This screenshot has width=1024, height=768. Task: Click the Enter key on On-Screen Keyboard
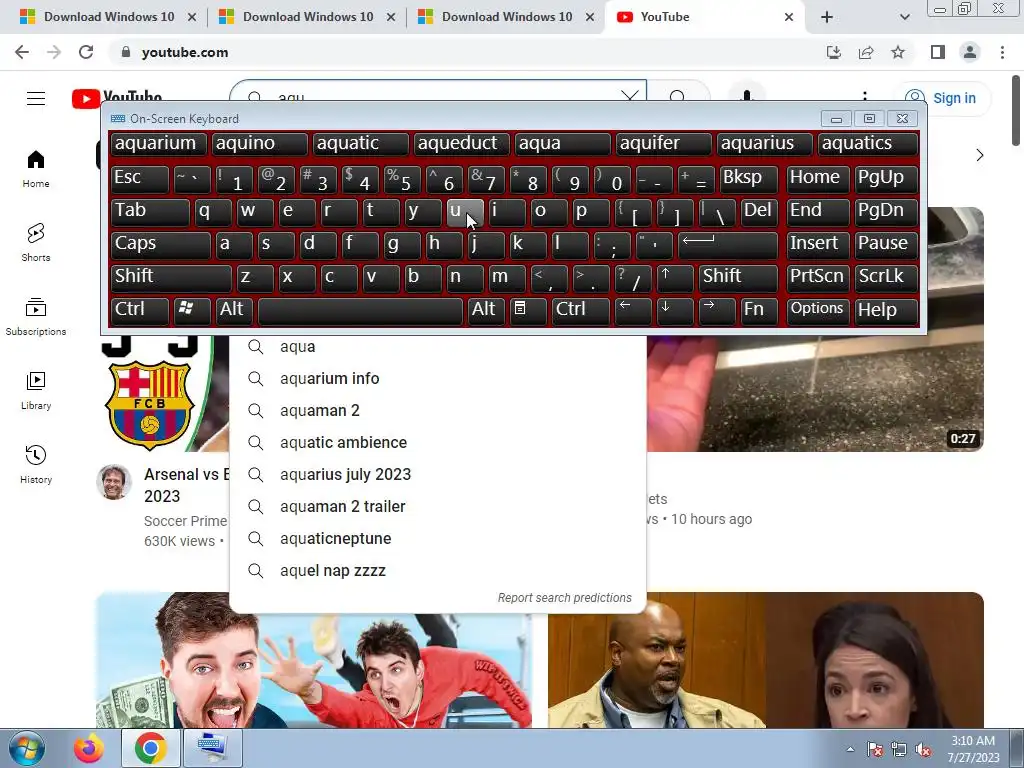[728, 244]
